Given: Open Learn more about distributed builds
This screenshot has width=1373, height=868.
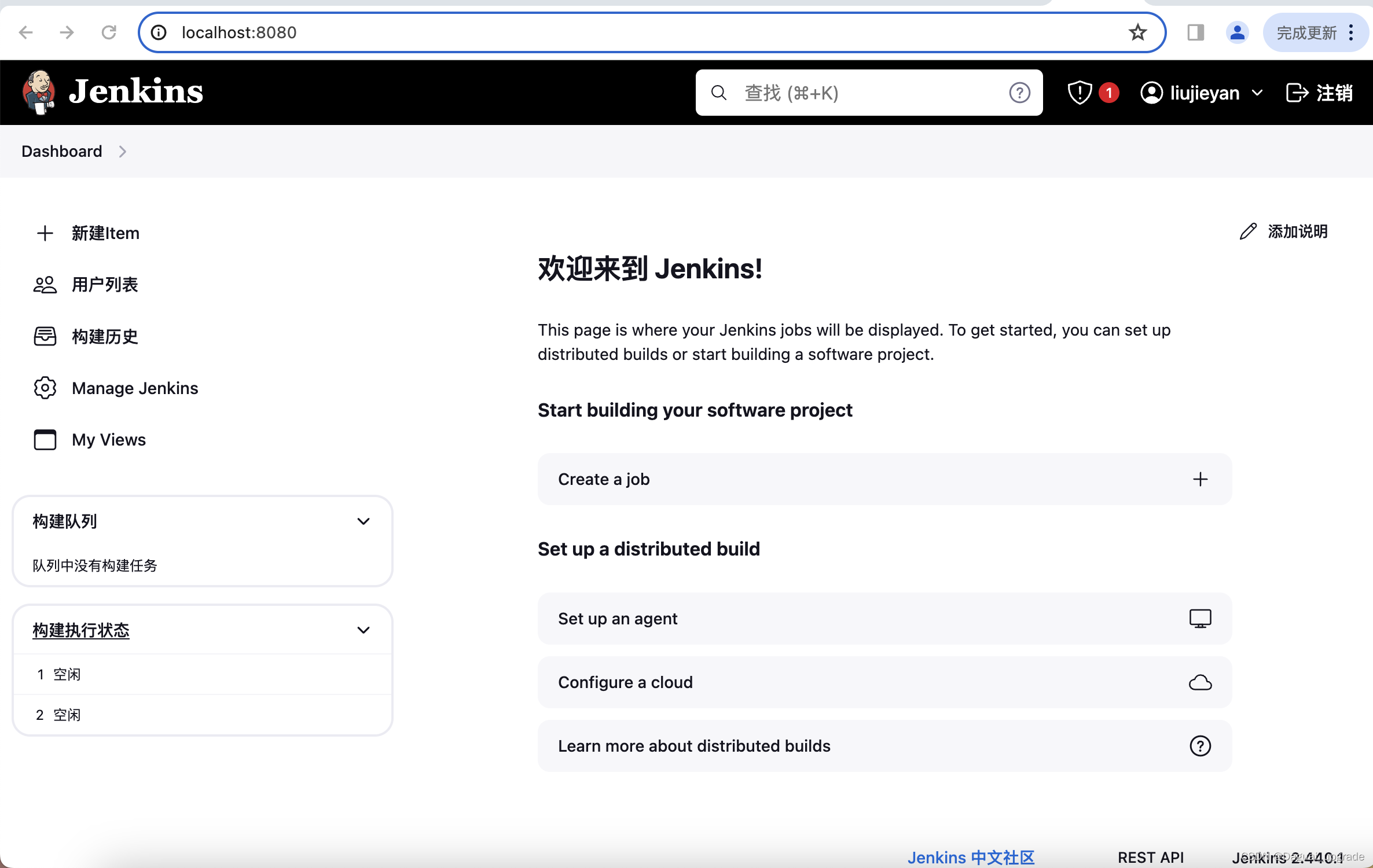Looking at the screenshot, I should point(884,746).
